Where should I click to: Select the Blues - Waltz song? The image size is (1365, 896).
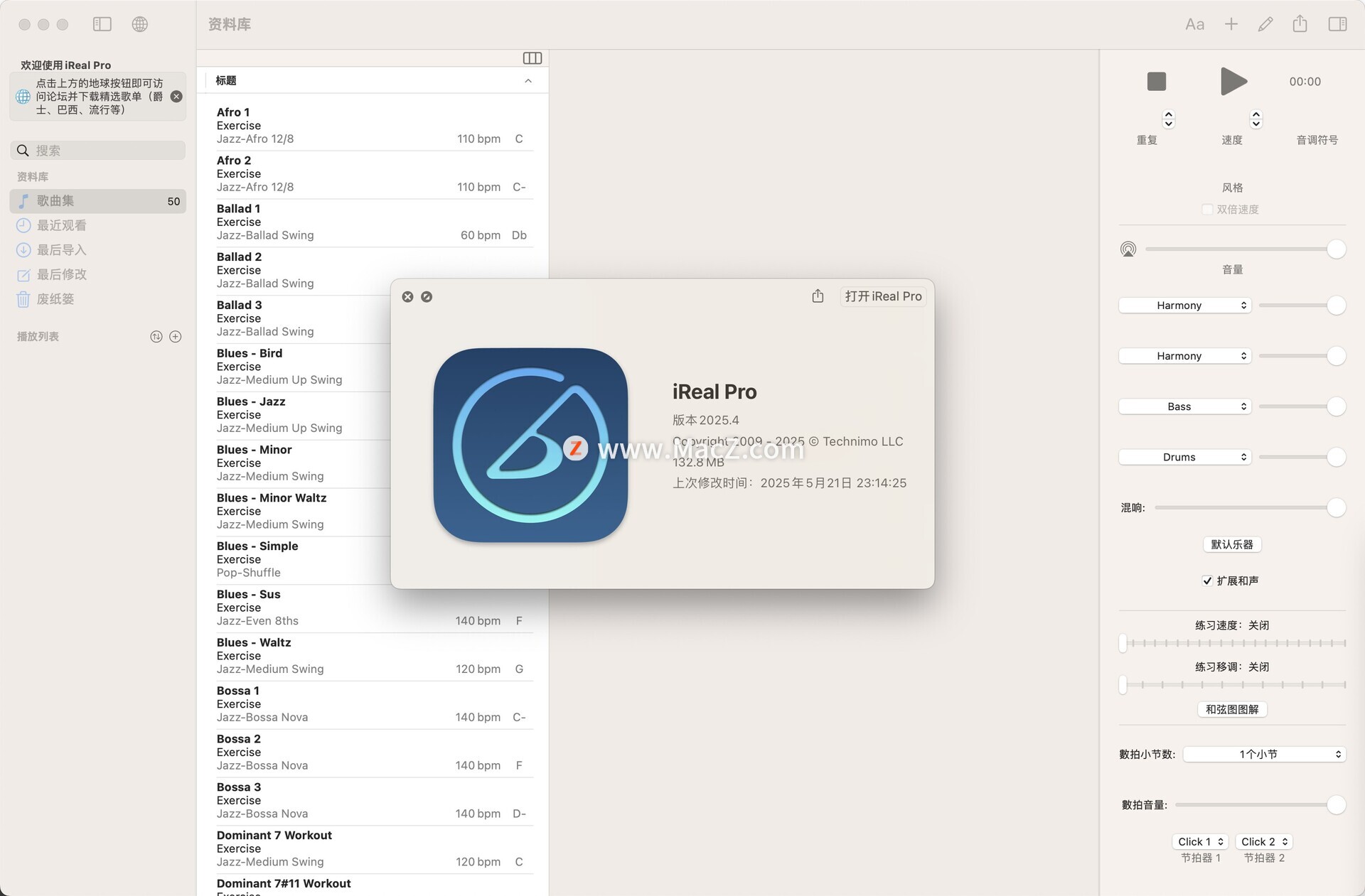click(x=373, y=656)
